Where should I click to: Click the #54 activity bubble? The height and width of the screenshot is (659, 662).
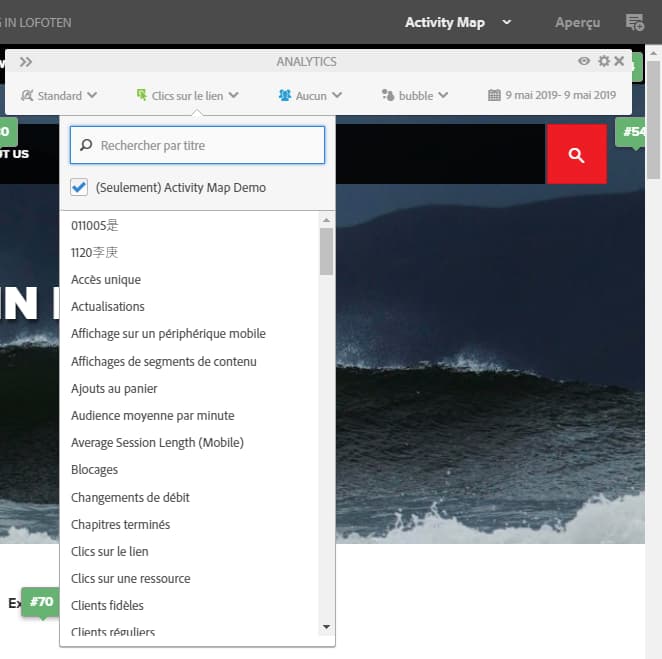(632, 132)
